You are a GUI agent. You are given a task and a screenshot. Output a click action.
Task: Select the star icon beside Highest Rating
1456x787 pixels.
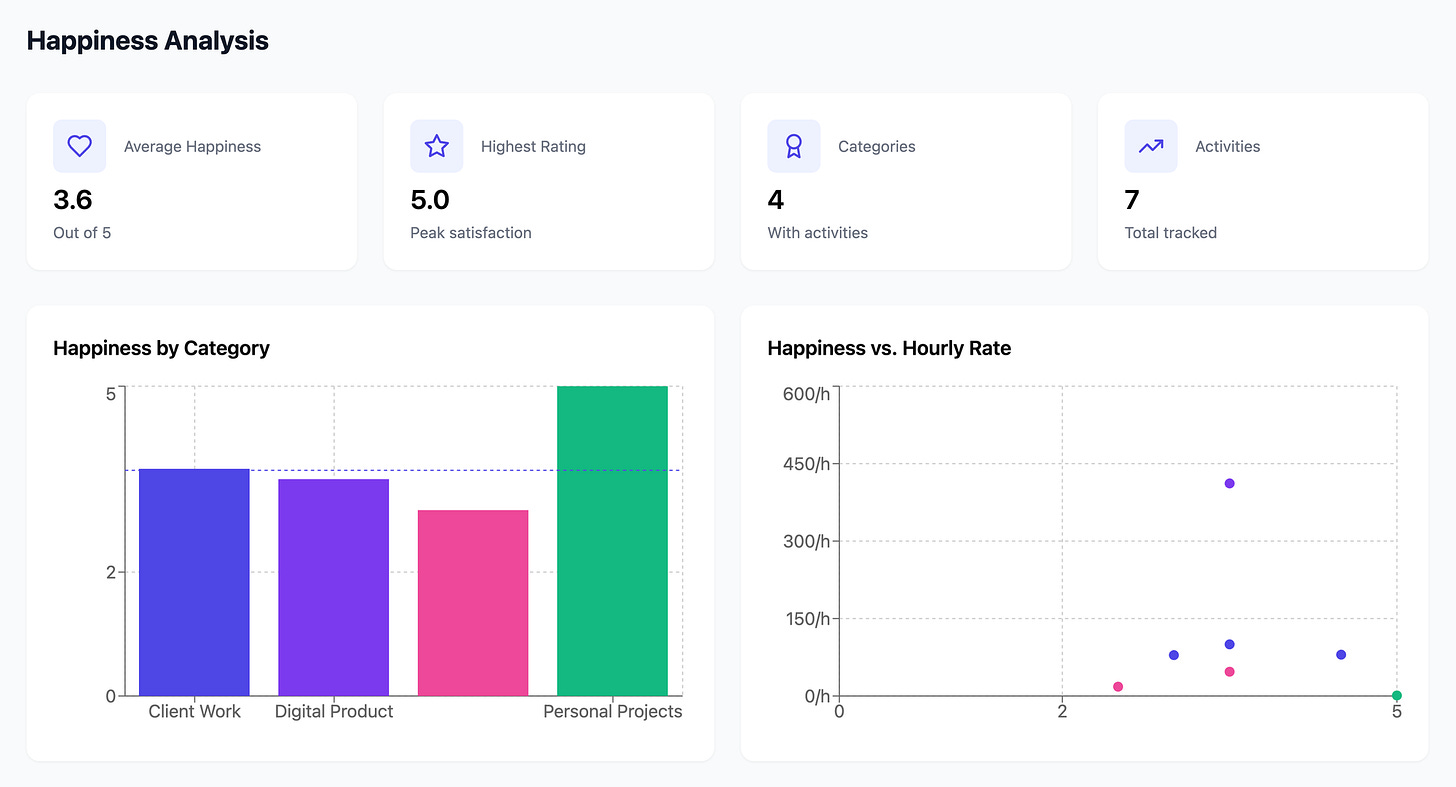pos(437,146)
